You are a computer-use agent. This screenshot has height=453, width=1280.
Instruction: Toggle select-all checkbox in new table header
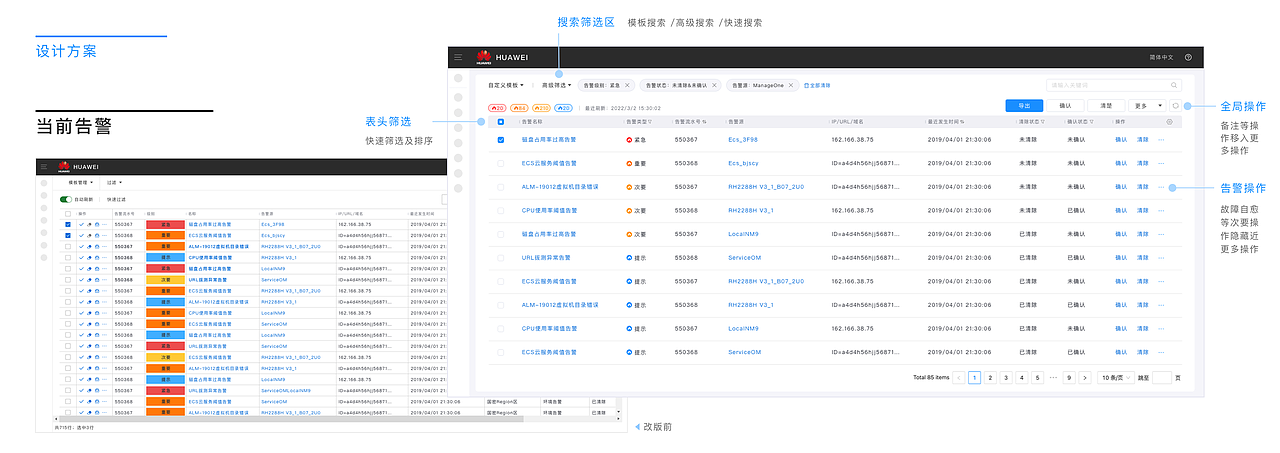coord(501,122)
